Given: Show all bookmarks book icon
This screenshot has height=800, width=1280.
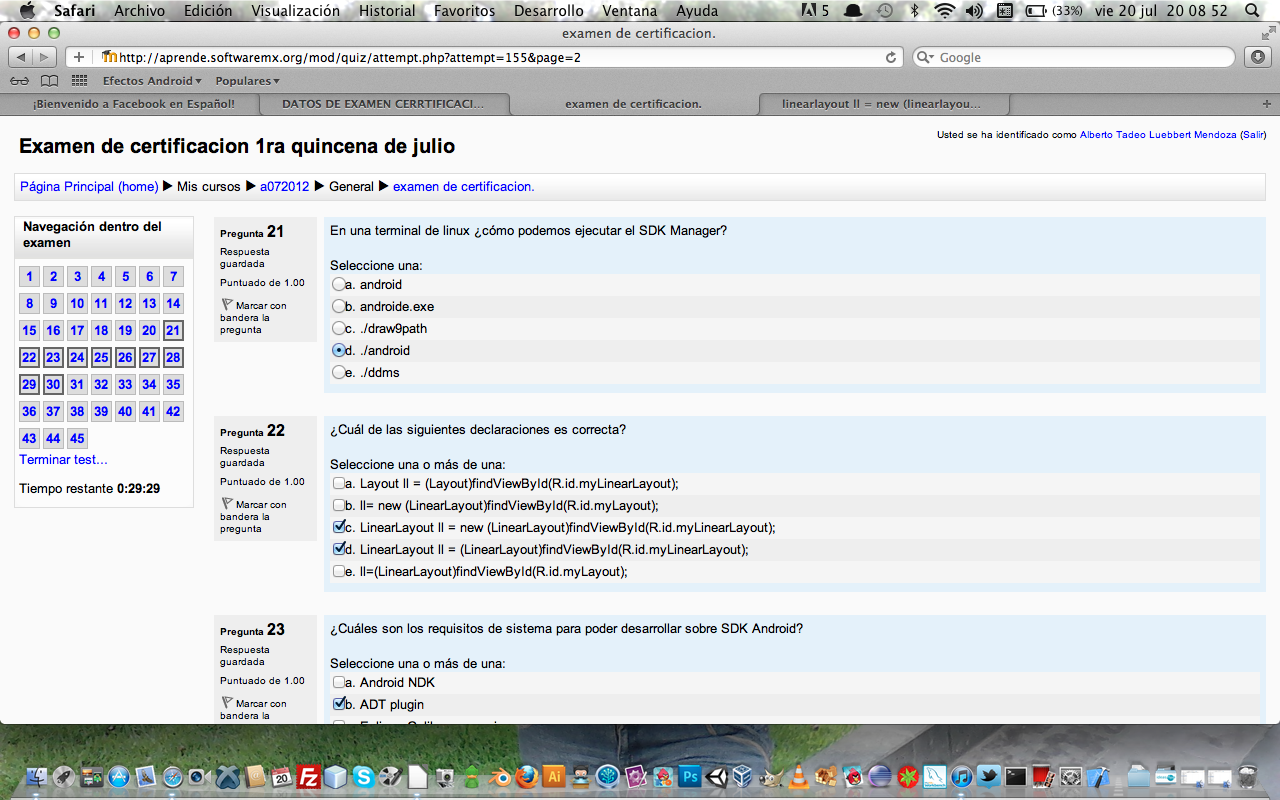Looking at the screenshot, I should tap(49, 80).
